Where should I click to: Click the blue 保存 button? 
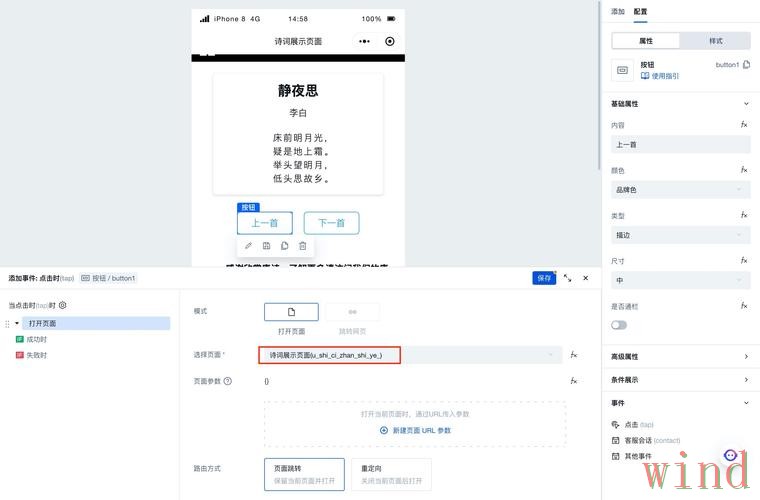click(544, 278)
